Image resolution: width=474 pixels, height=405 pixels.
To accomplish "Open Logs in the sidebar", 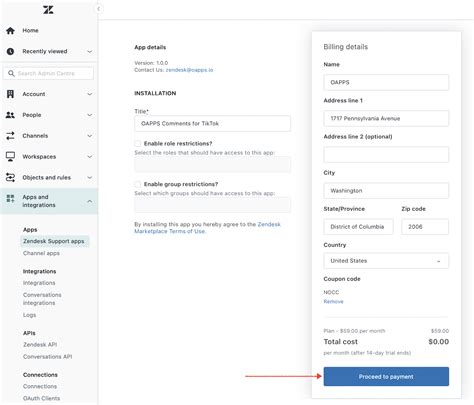I will pyautogui.click(x=29, y=315).
